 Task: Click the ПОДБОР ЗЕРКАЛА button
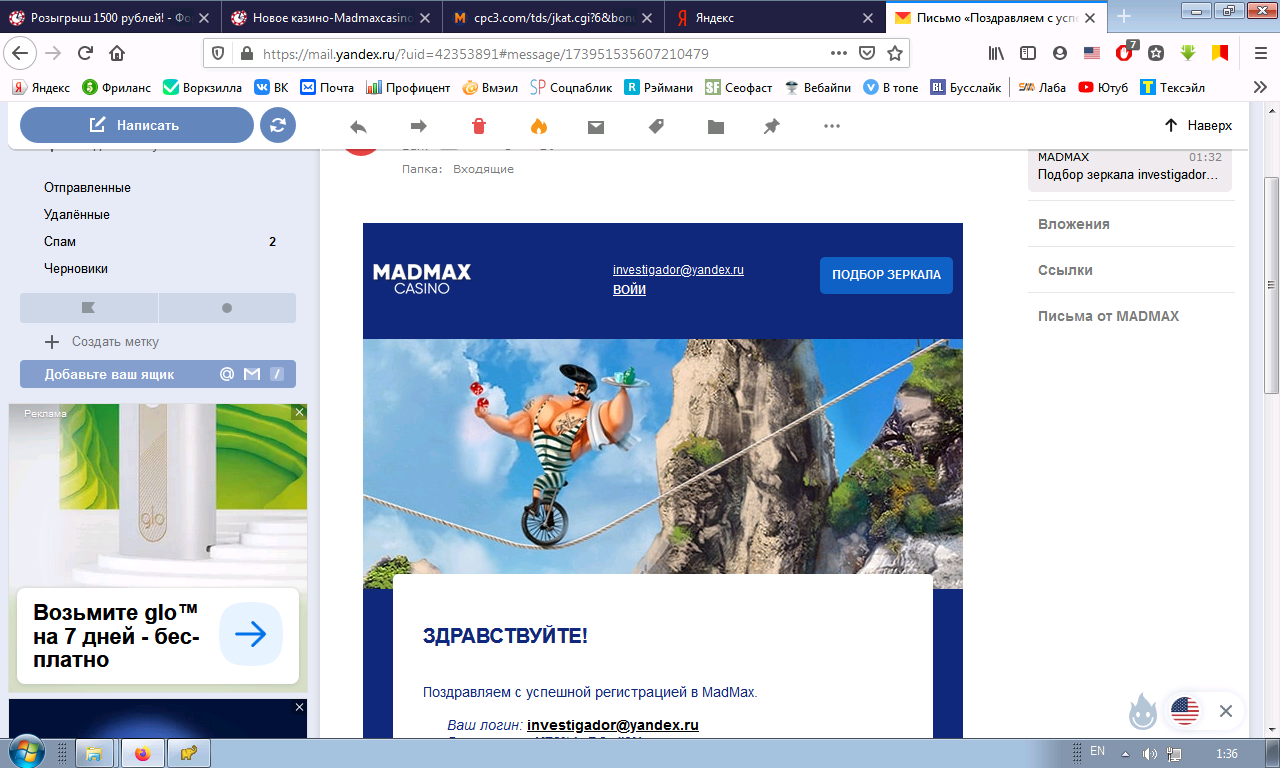coord(886,275)
